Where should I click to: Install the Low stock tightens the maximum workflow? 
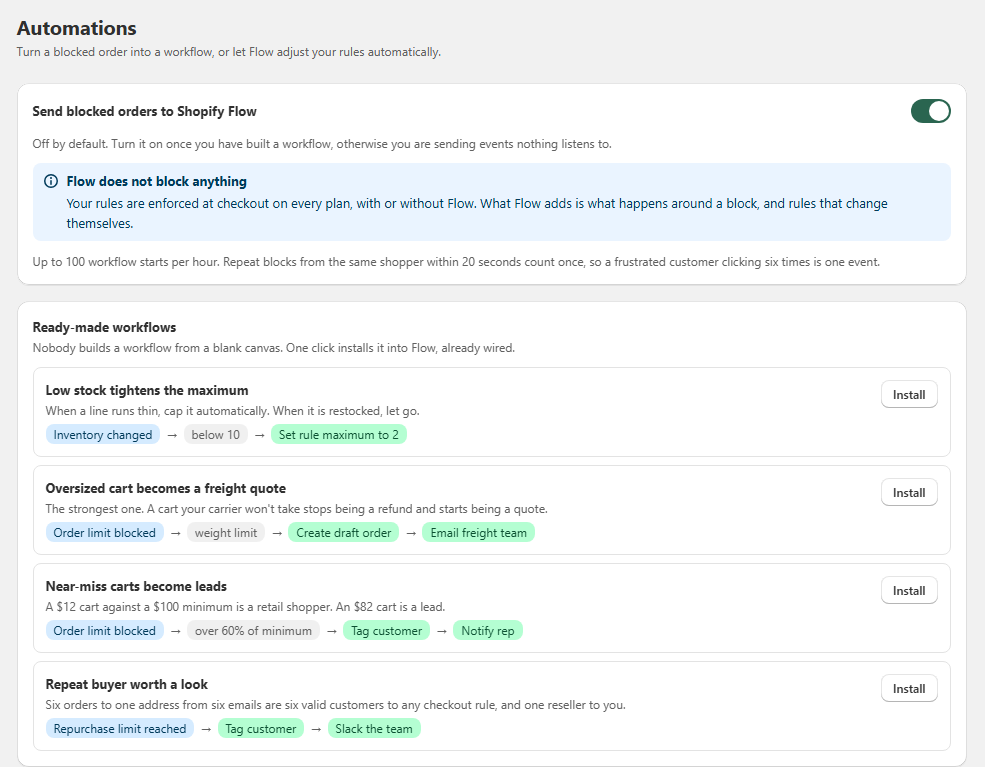pos(909,394)
